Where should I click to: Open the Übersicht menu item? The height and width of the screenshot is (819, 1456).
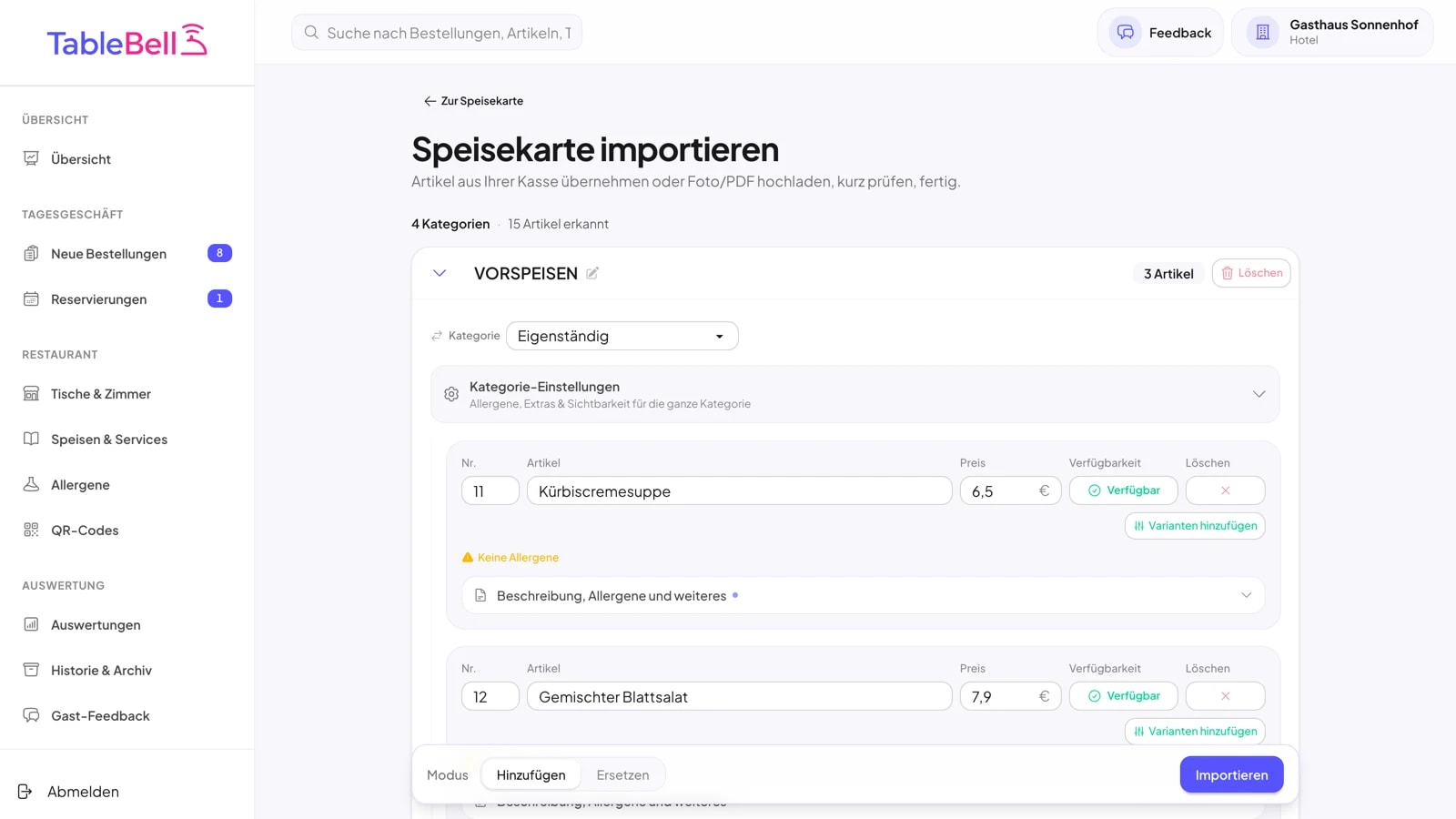[x=127, y=158]
